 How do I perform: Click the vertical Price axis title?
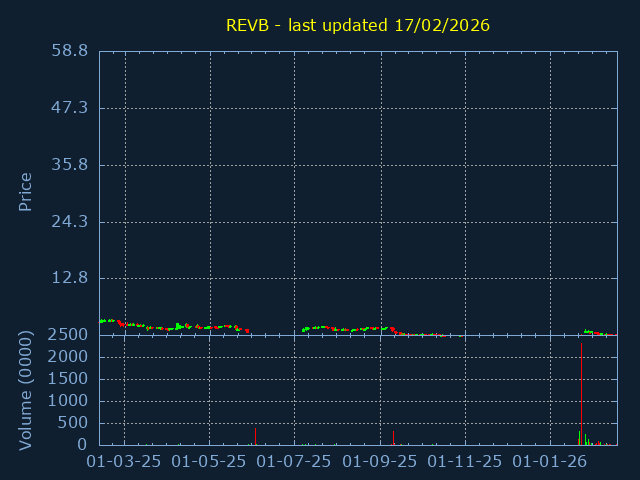[x=26, y=191]
